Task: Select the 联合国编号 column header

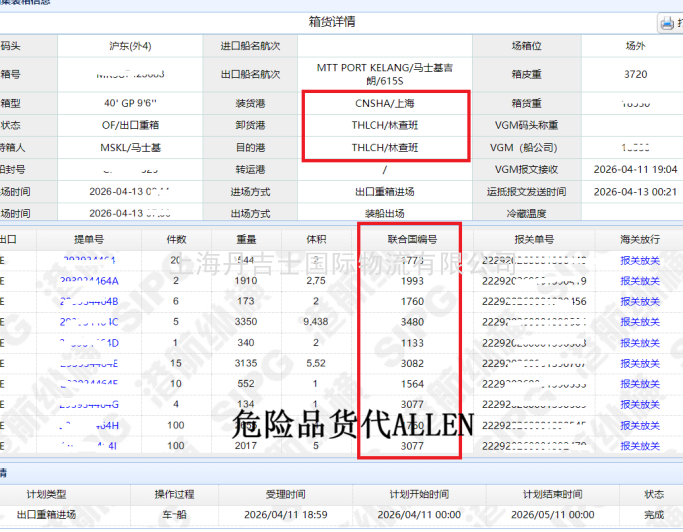Action: pyautogui.click(x=413, y=240)
